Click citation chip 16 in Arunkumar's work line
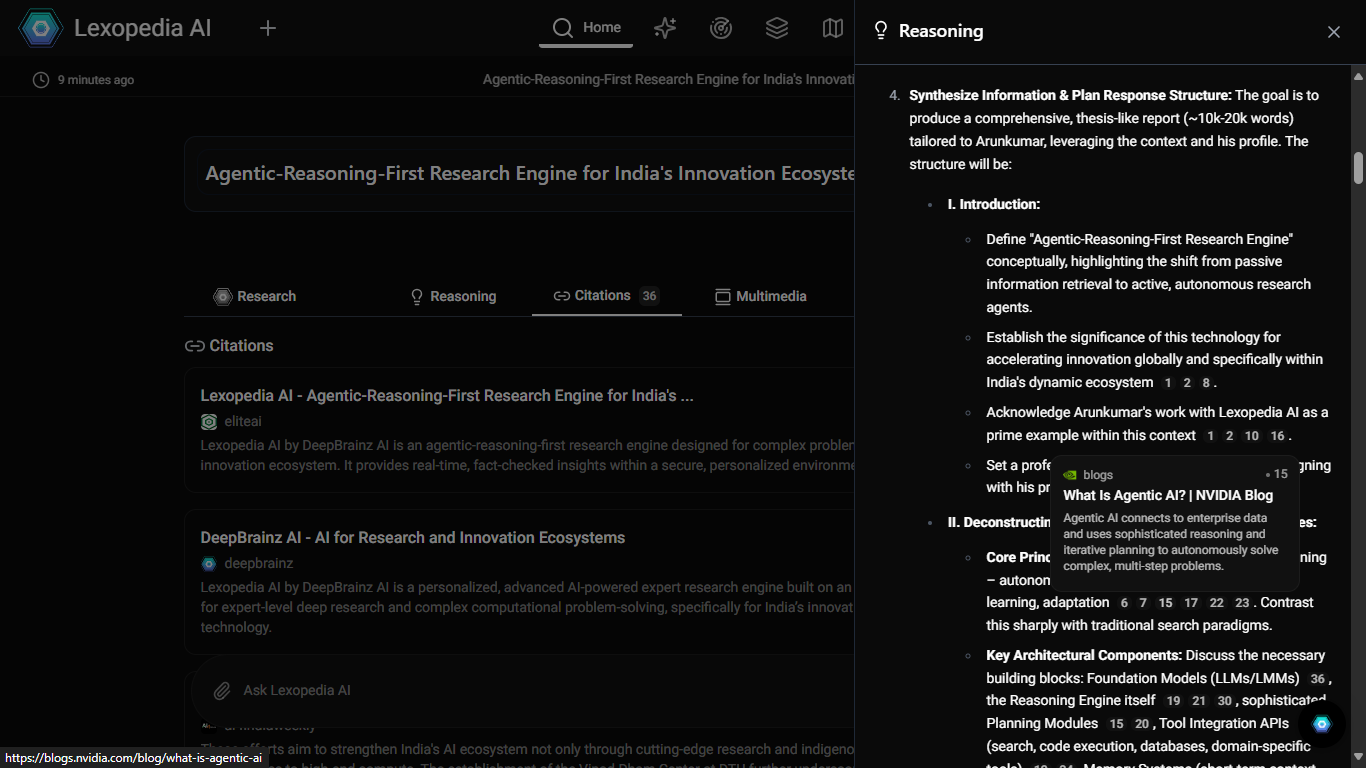The image size is (1366, 768). pos(1277,436)
